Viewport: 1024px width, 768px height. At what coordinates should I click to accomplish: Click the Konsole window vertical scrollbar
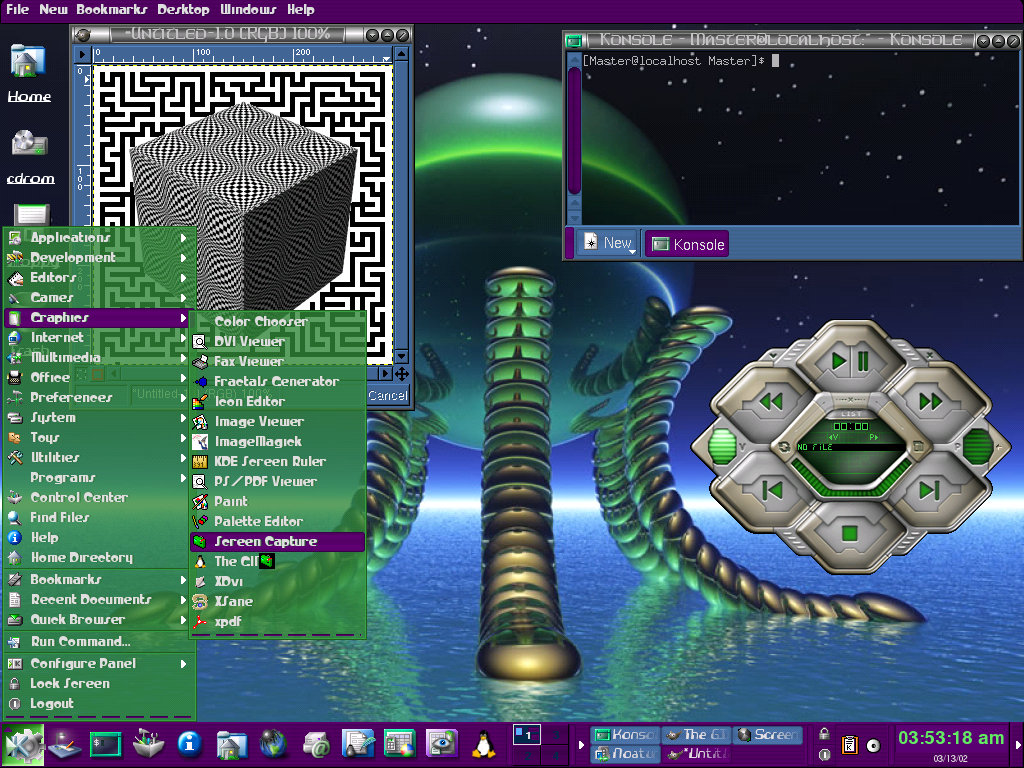[575, 138]
